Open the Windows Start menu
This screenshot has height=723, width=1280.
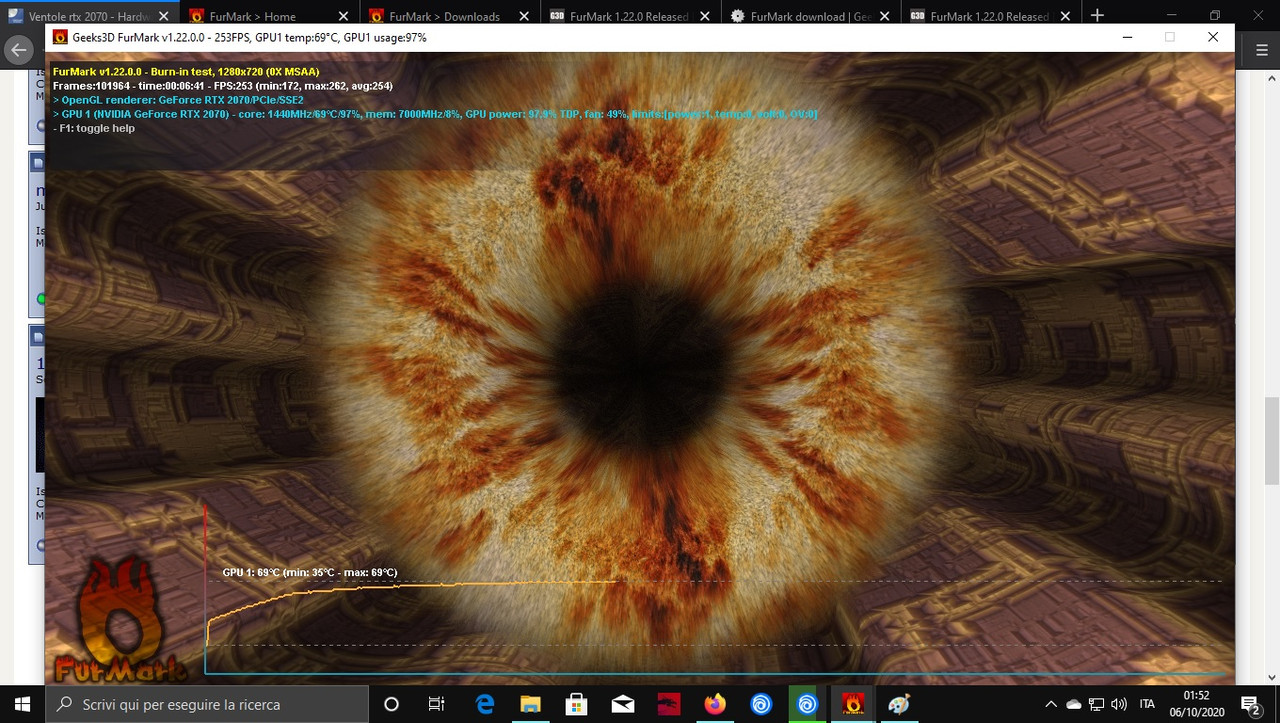(22, 704)
